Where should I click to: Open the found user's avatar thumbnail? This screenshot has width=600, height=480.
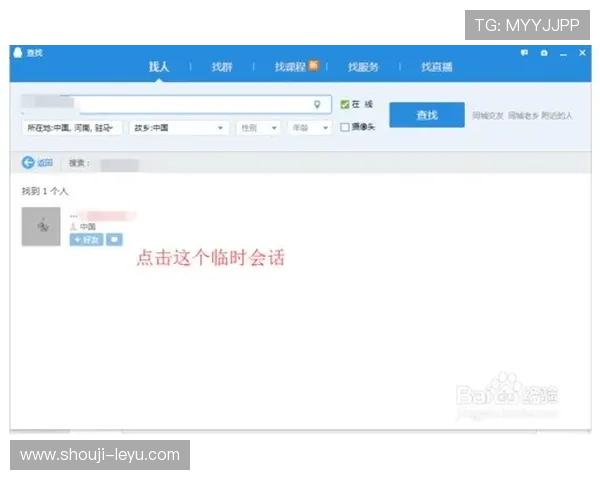click(x=41, y=226)
